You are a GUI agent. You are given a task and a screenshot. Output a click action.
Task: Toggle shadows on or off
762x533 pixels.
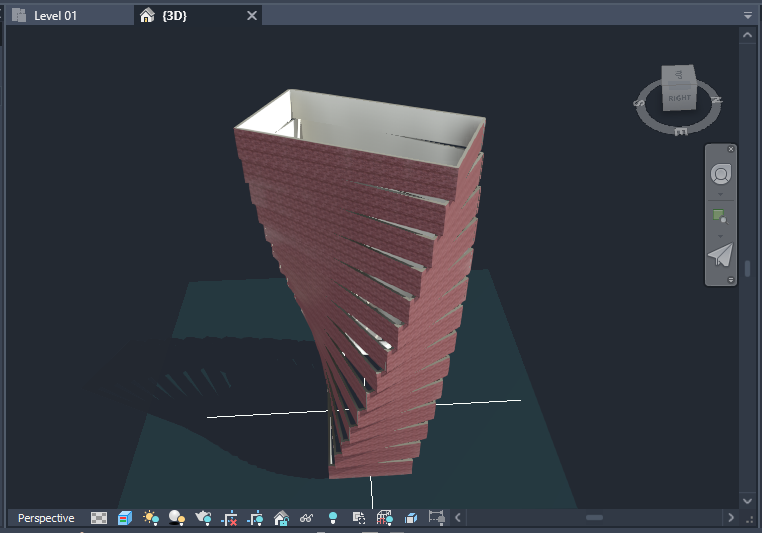click(177, 518)
